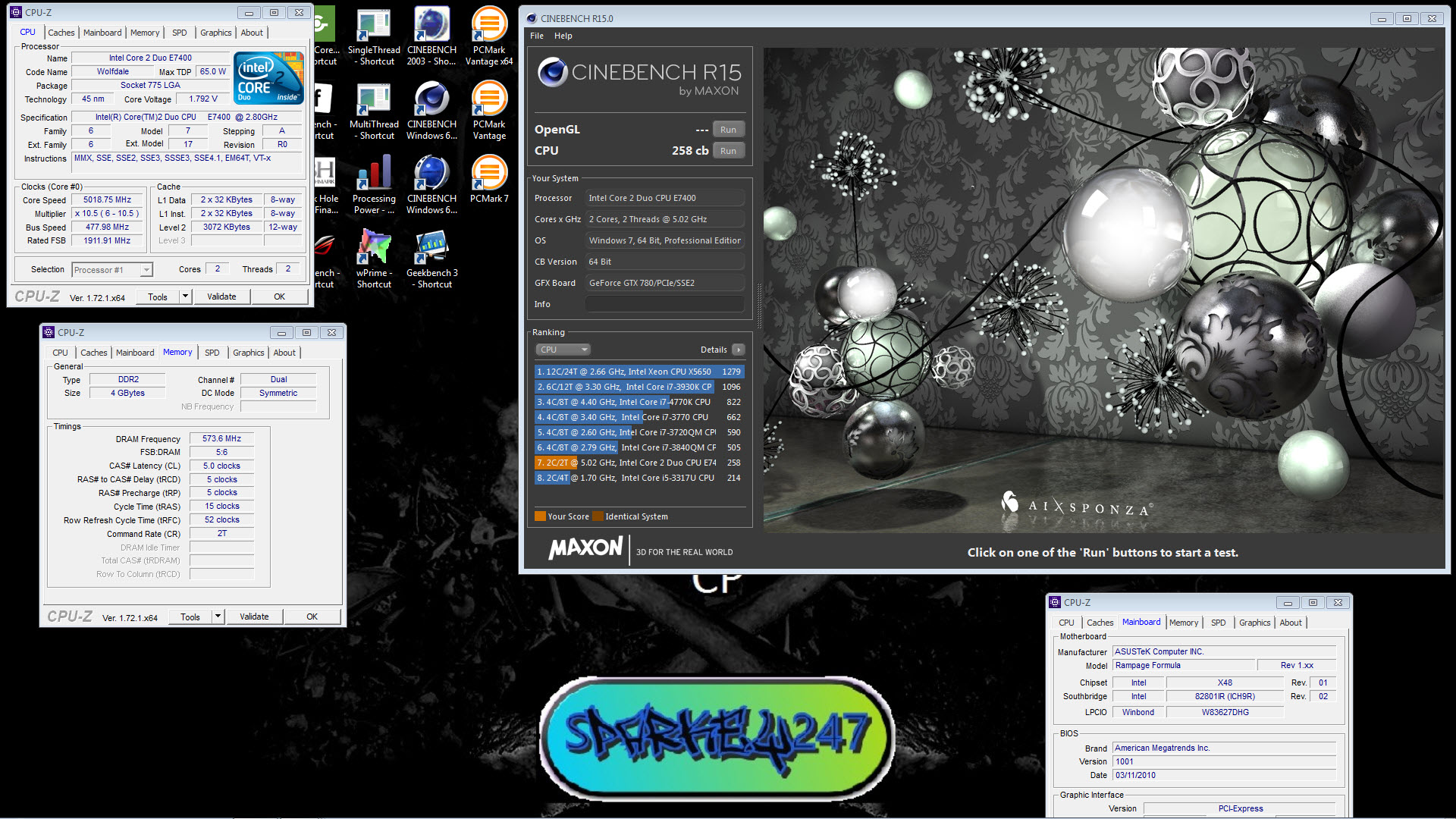The width and height of the screenshot is (1456, 819).
Task: Select Xeon X5650 ranking score bar
Action: point(639,372)
